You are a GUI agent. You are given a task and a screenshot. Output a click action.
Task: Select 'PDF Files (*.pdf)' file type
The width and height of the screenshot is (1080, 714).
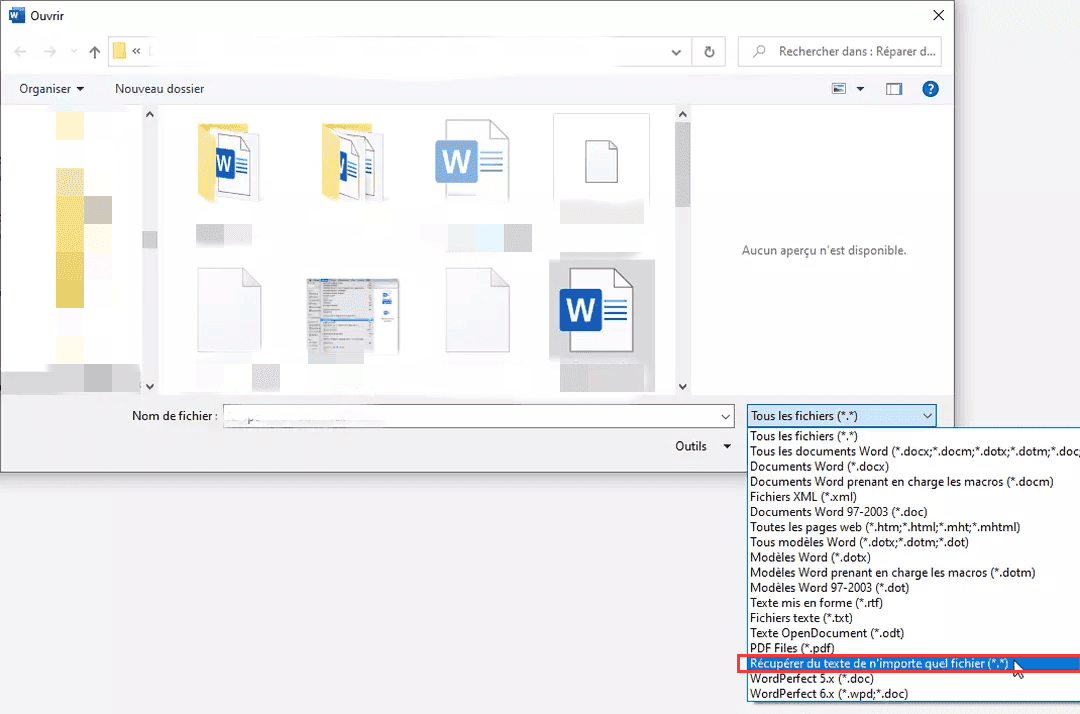click(793, 648)
